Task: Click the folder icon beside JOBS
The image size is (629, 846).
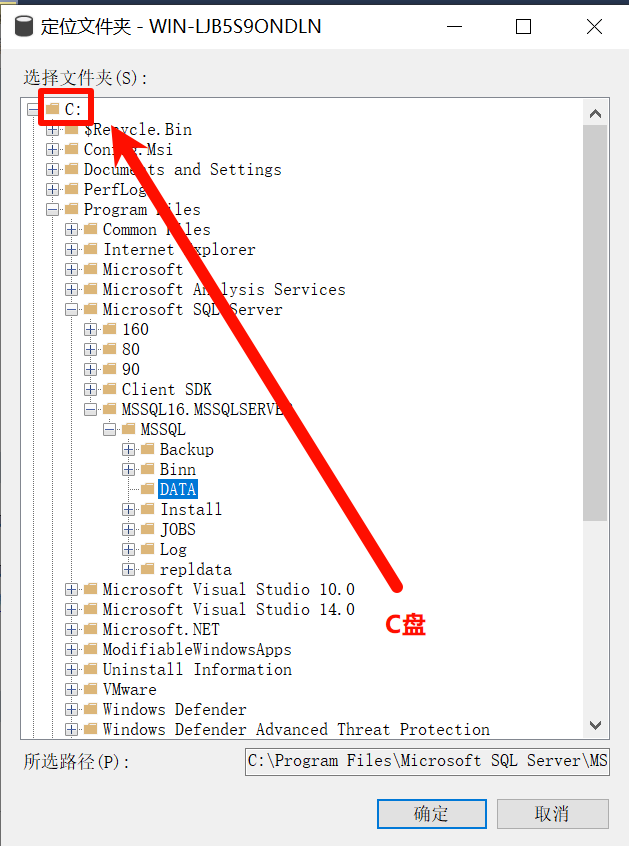Action: tap(147, 529)
